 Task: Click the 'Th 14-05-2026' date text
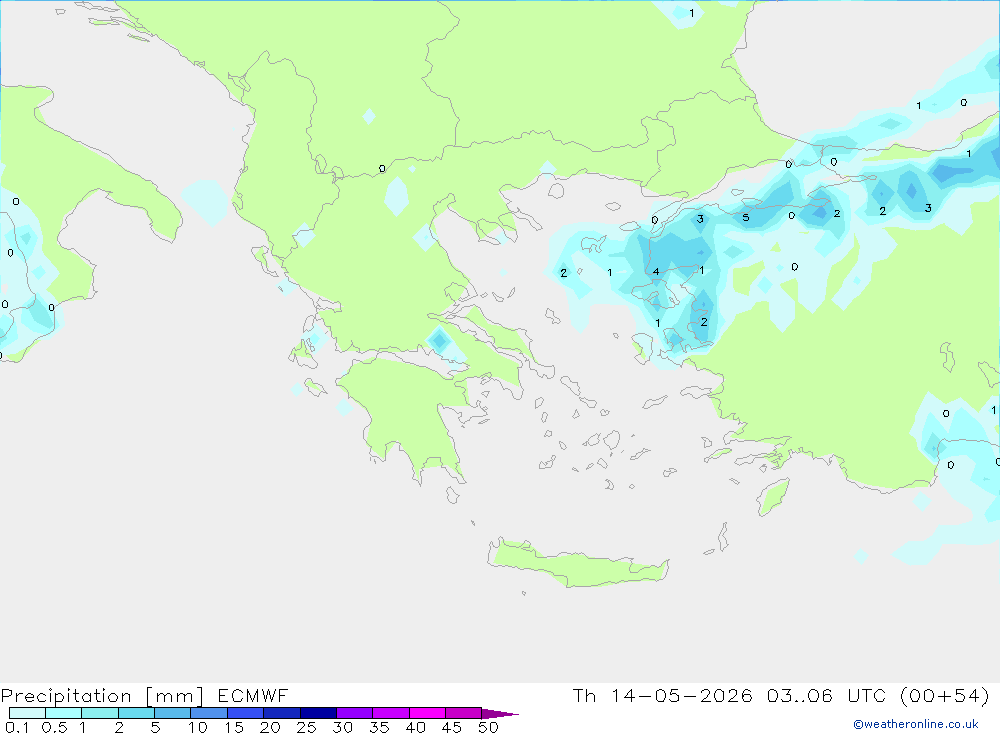[663, 696]
